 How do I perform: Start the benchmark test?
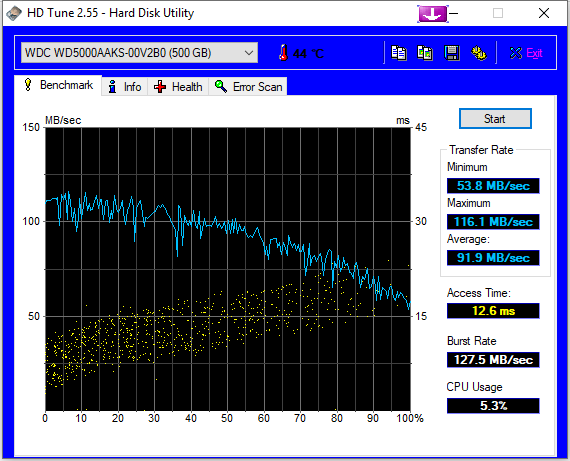[x=495, y=119]
